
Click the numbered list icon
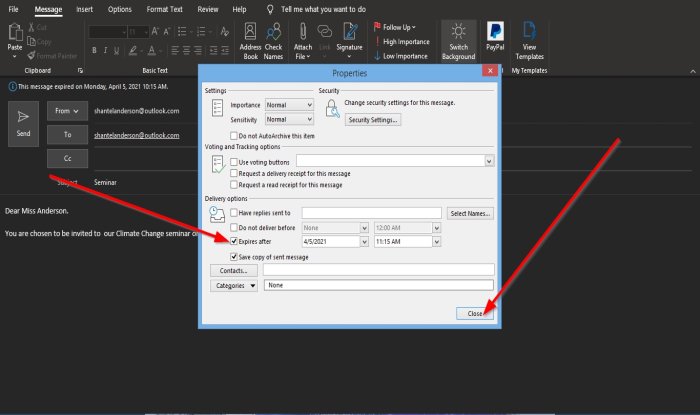201,31
